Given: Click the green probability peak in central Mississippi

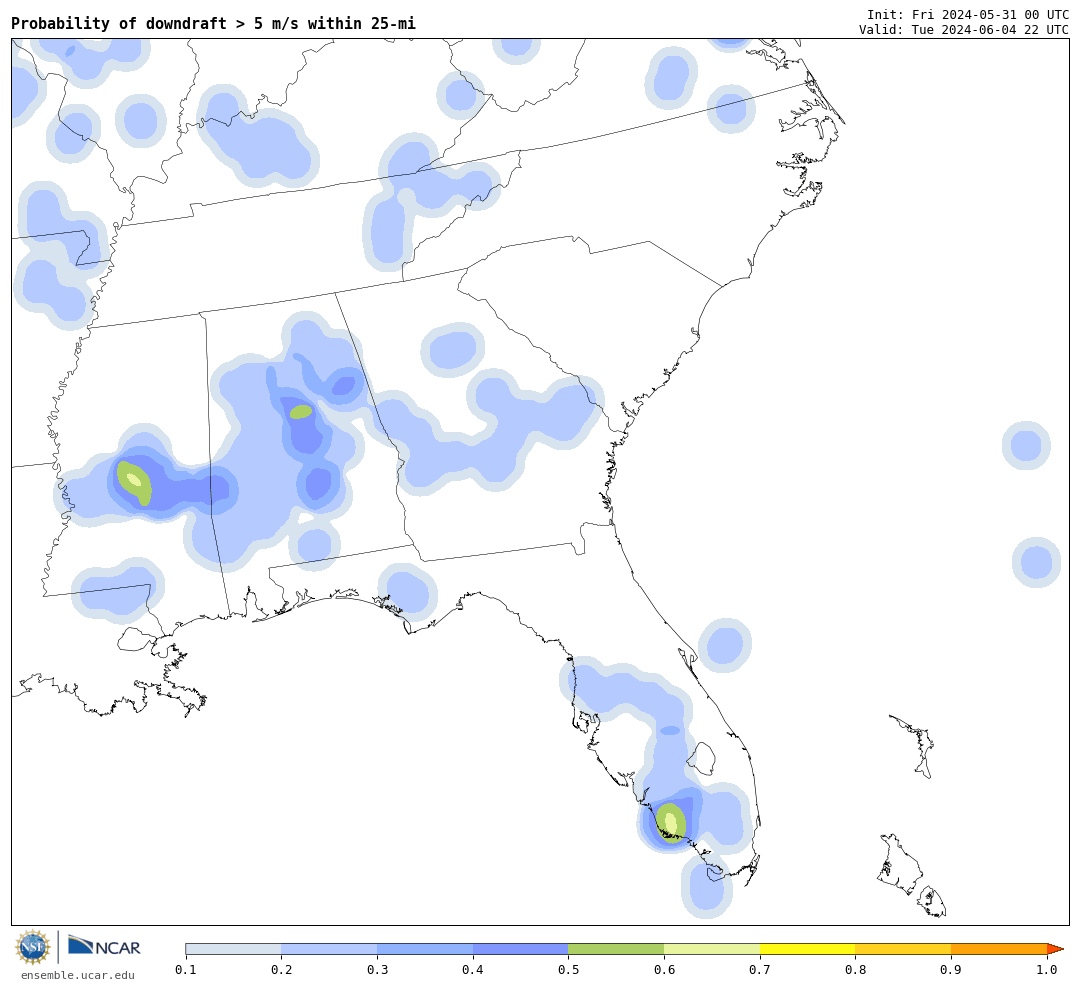Looking at the screenshot, I should tap(134, 482).
